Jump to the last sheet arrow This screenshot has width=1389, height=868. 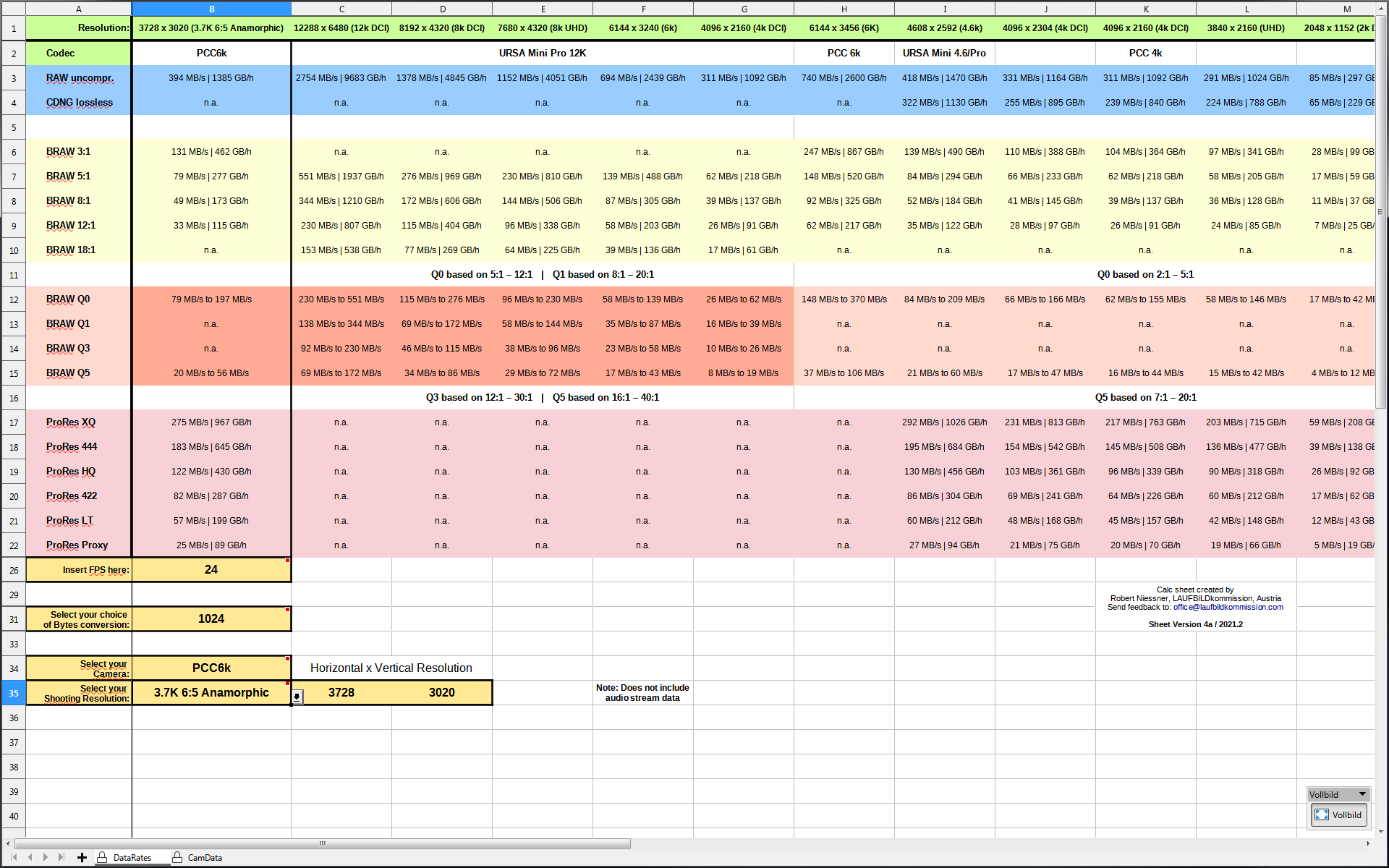tap(61, 857)
